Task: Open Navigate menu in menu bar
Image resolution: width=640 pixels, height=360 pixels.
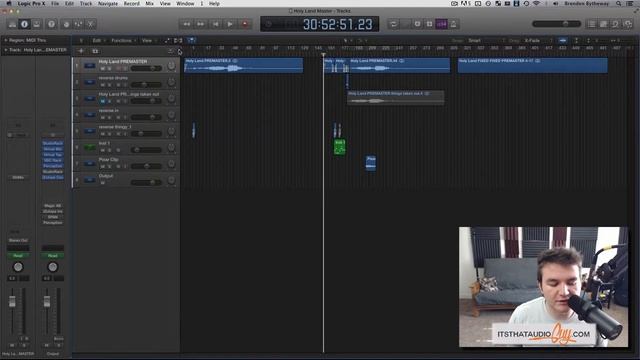Action: pyautogui.click(x=108, y=3)
